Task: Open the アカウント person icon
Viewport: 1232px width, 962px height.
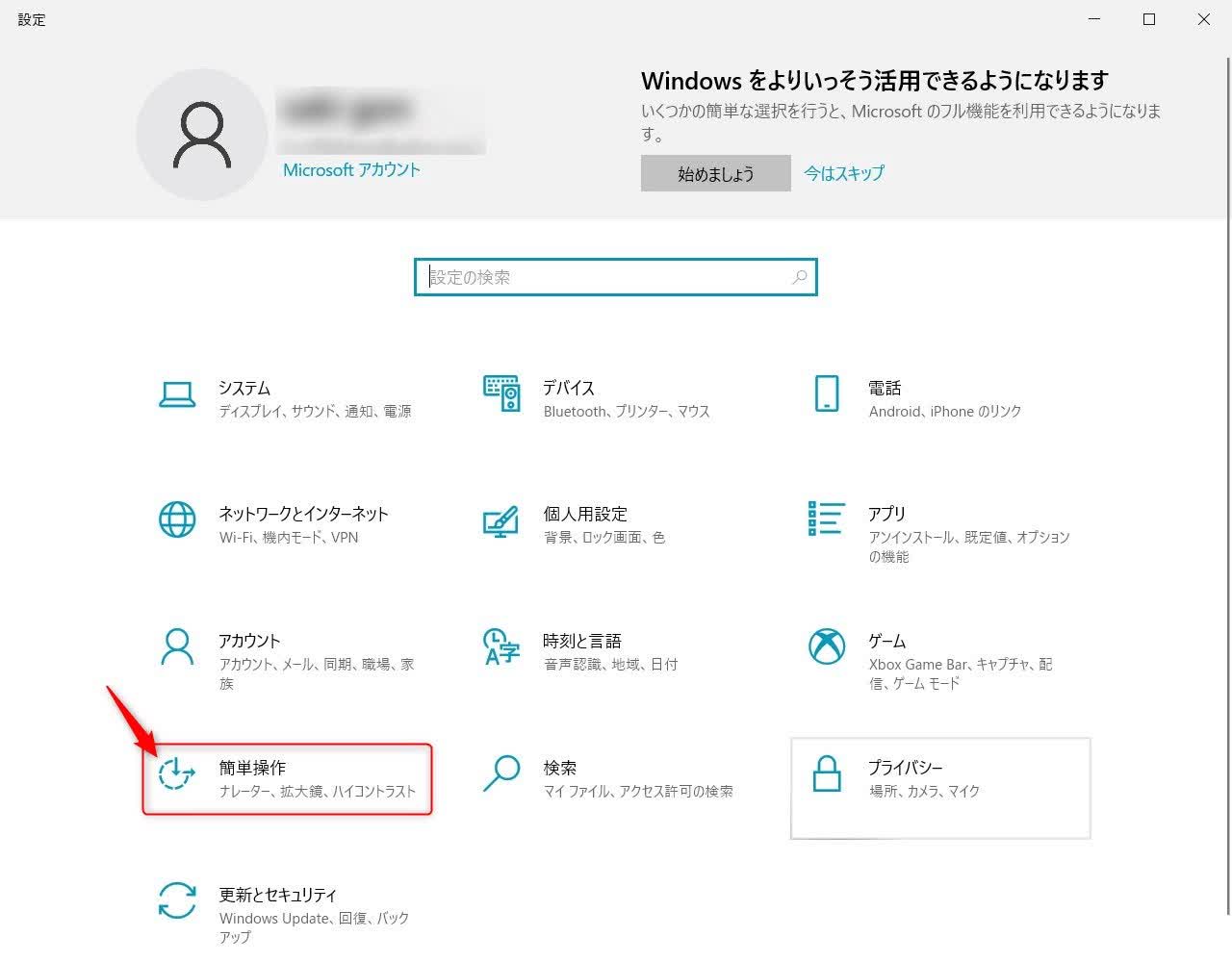Action: click(177, 646)
